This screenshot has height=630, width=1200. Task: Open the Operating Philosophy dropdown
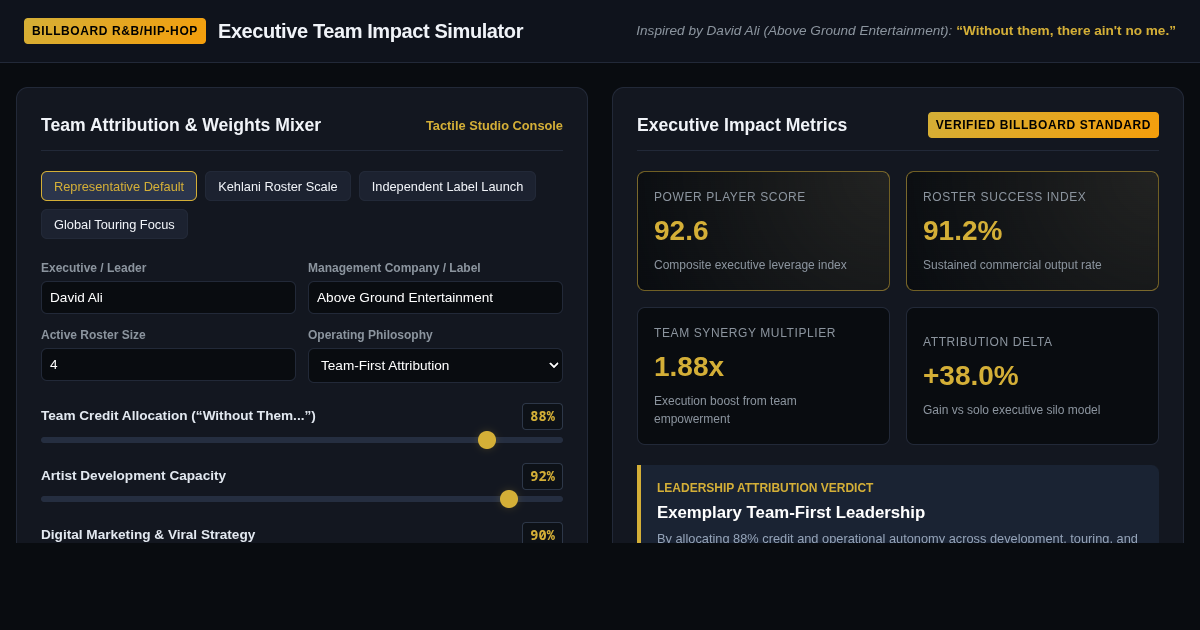[435, 365]
